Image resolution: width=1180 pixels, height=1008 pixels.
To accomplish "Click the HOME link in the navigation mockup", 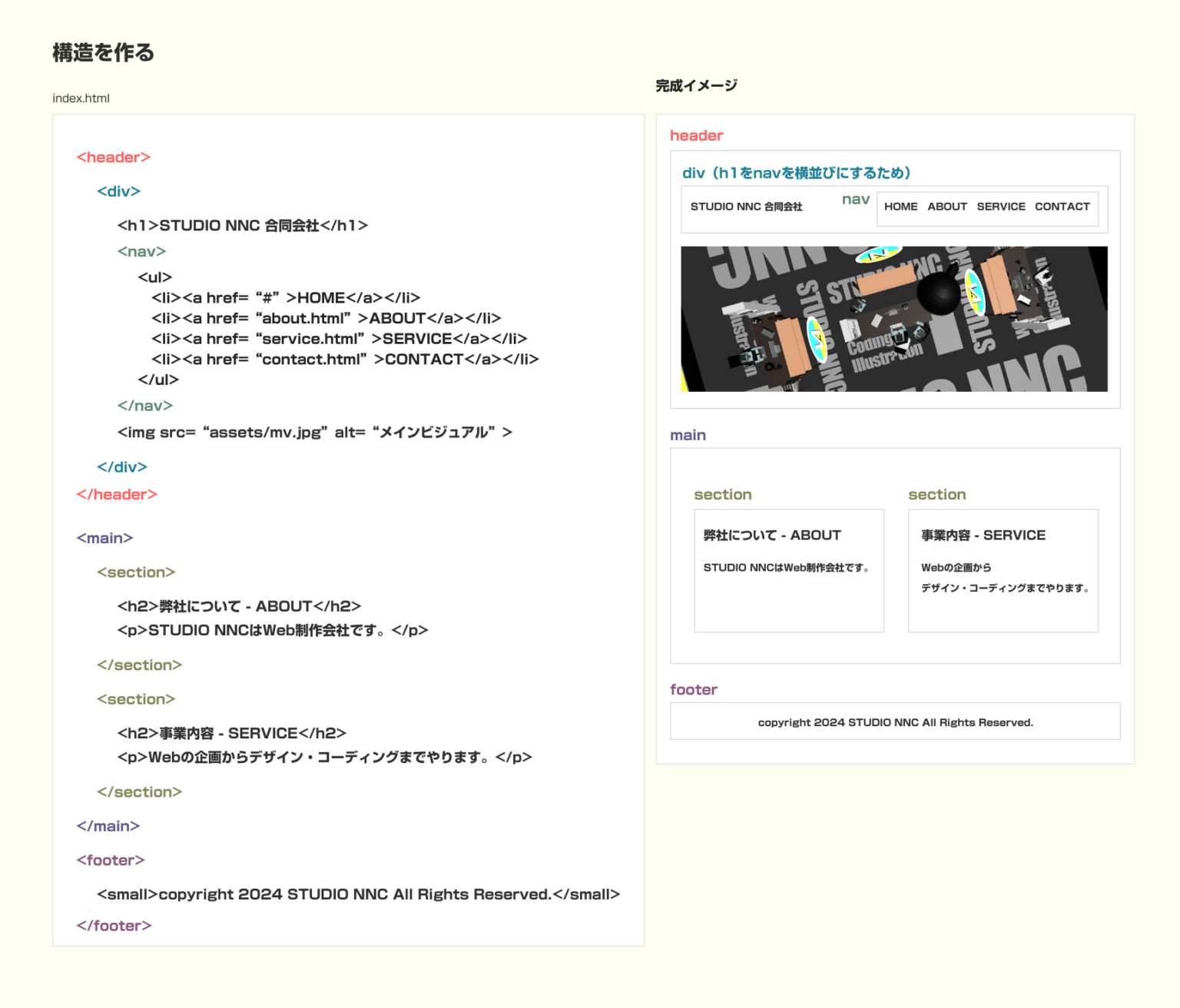I will [x=900, y=207].
